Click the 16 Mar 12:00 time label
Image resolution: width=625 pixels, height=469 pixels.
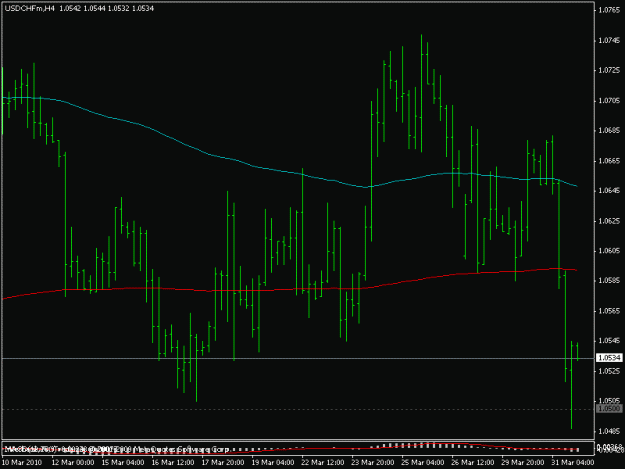[173, 462]
